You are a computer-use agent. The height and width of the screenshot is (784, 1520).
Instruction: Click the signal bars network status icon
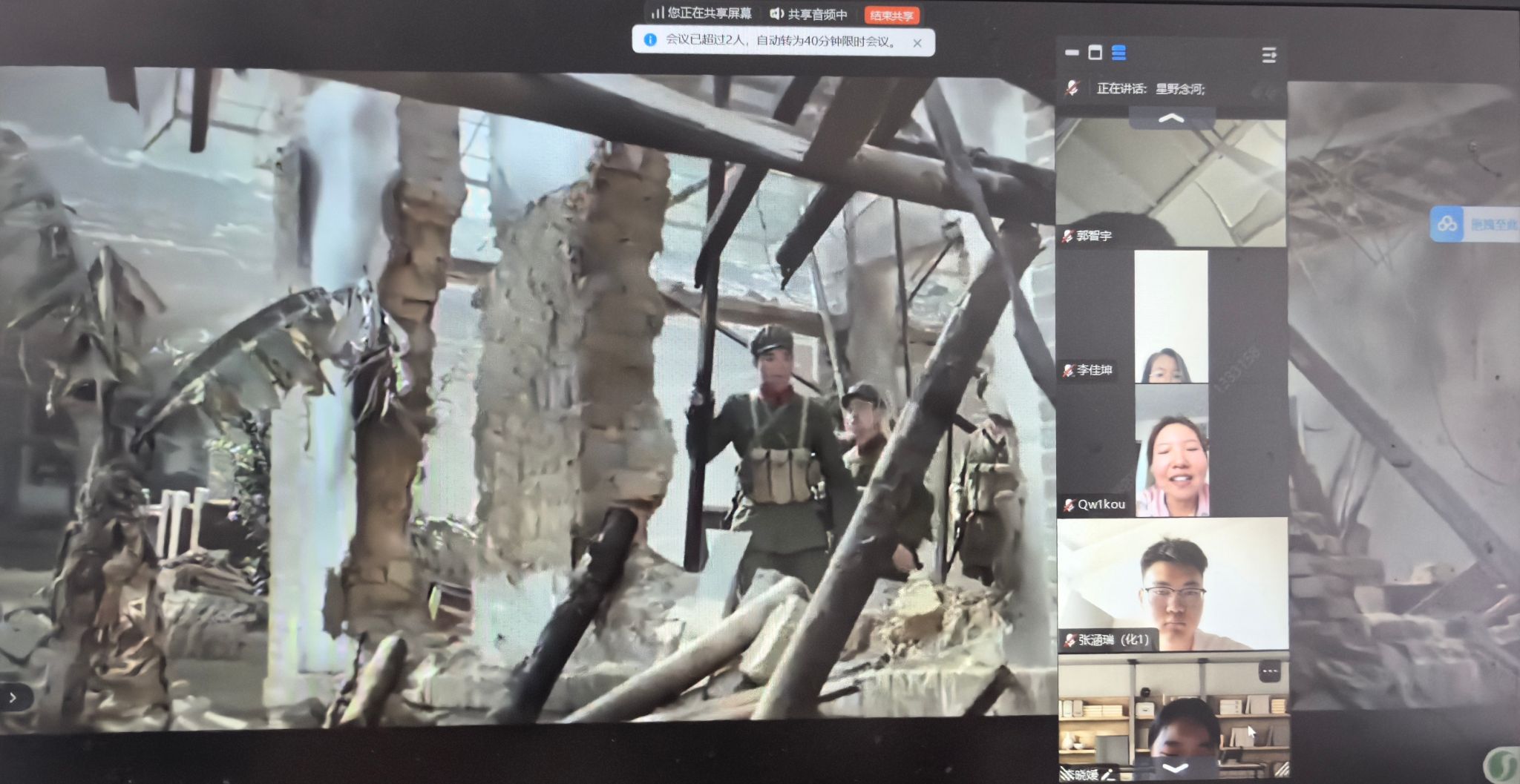657,13
